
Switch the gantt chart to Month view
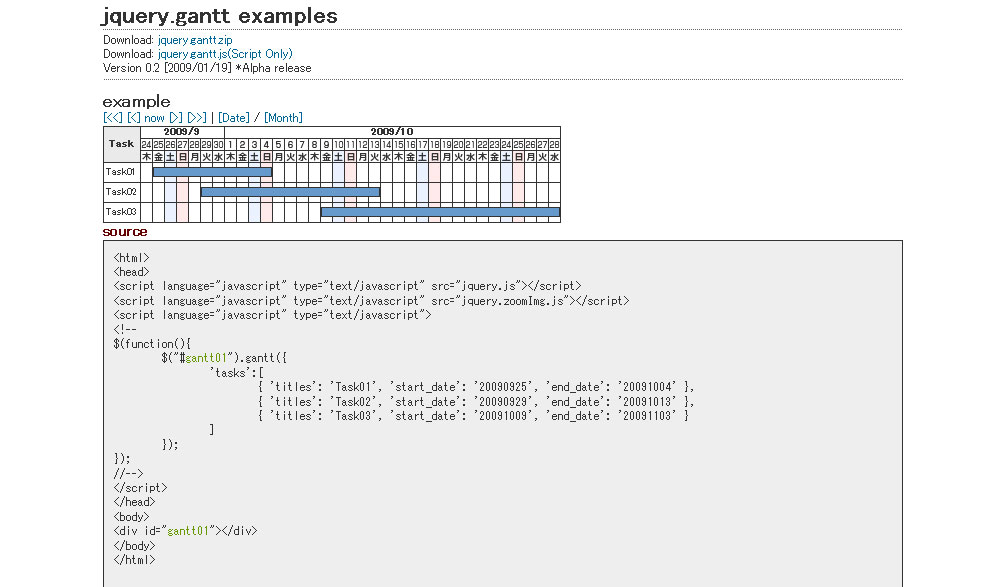pos(283,118)
